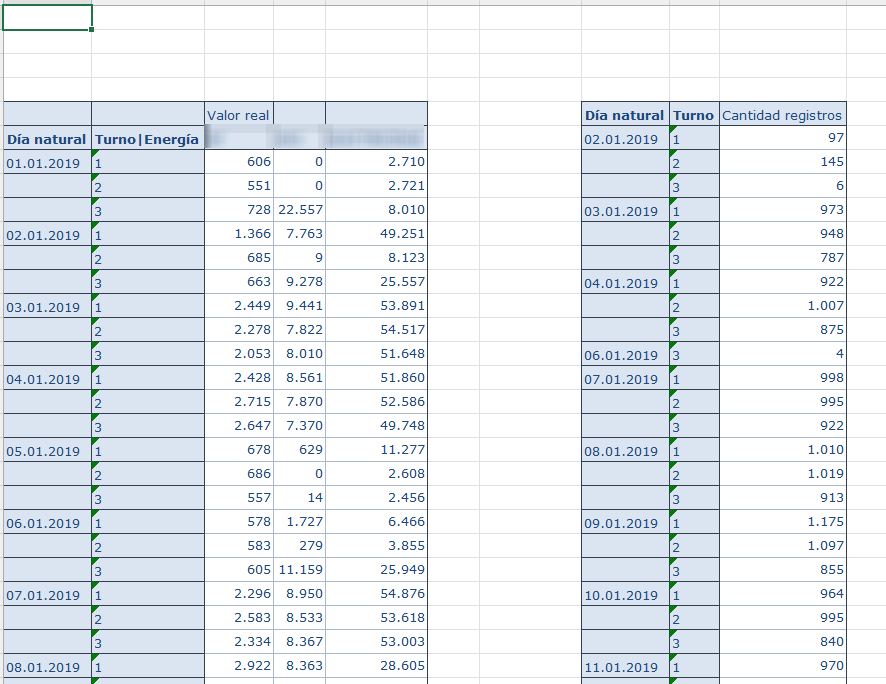This screenshot has height=684, width=886.
Task: Select cell with value 2.456
Action: point(376,498)
